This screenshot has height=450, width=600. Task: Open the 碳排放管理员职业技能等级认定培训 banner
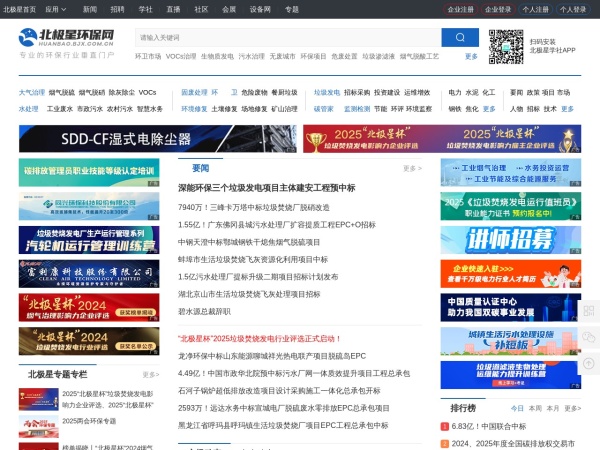pyautogui.click(x=89, y=173)
